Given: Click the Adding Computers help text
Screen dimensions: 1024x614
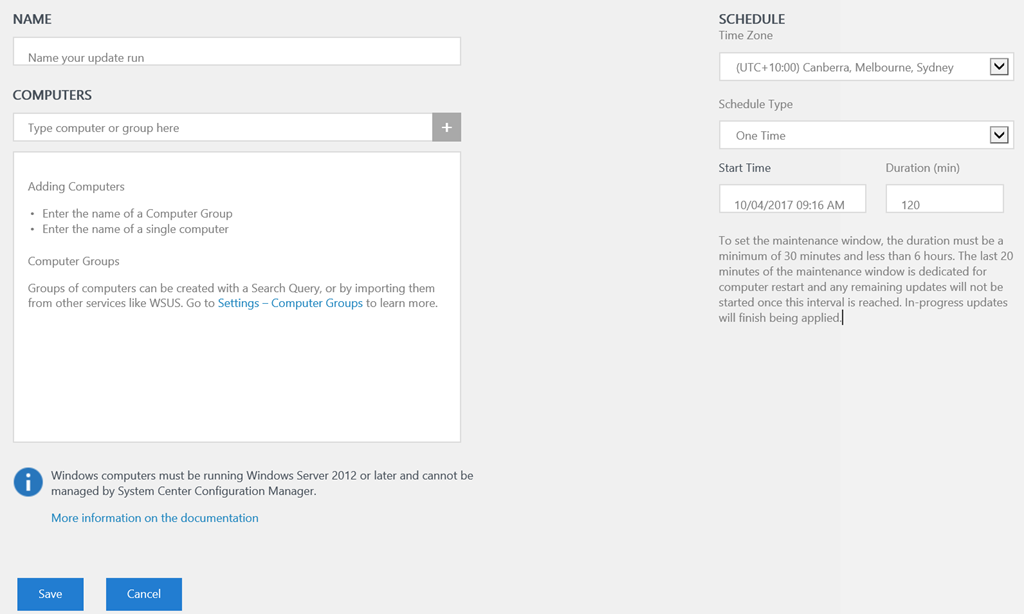Looking at the screenshot, I should click(x=76, y=187).
